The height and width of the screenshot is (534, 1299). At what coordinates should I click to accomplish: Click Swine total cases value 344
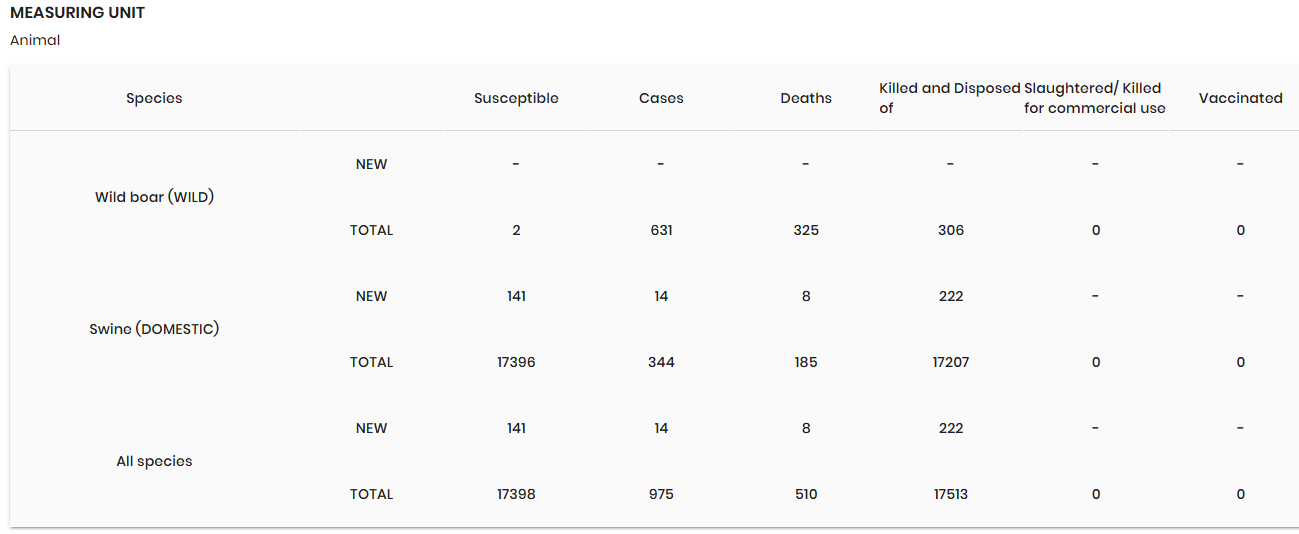click(661, 362)
